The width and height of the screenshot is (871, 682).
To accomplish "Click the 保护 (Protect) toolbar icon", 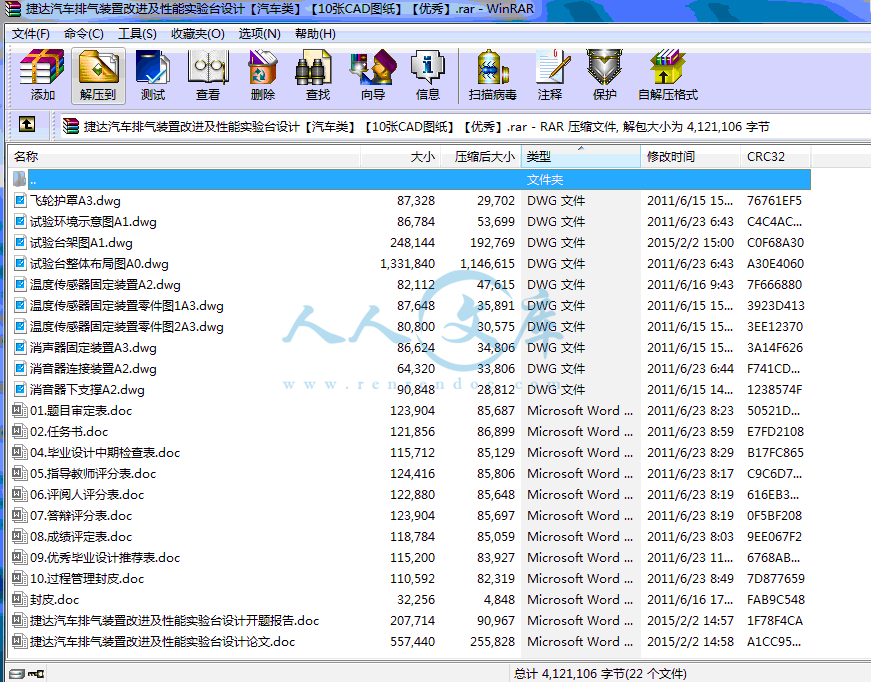I will click(x=604, y=75).
